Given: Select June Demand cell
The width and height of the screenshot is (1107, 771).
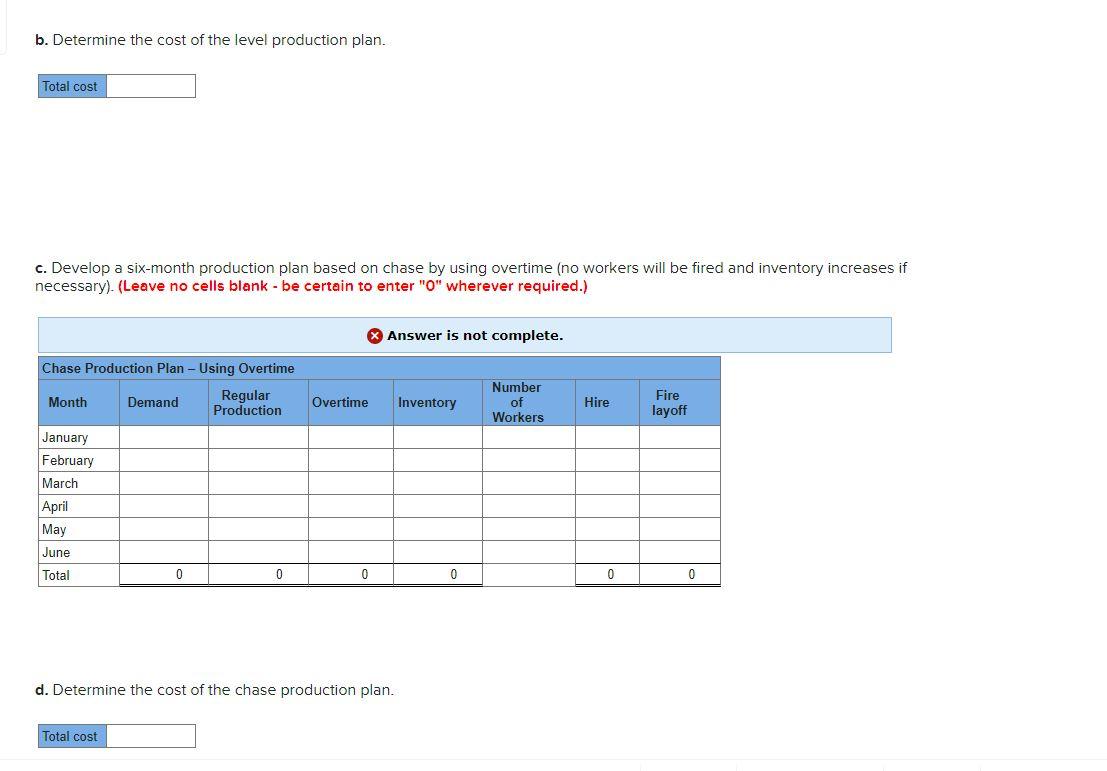Looking at the screenshot, I should coord(164,552).
